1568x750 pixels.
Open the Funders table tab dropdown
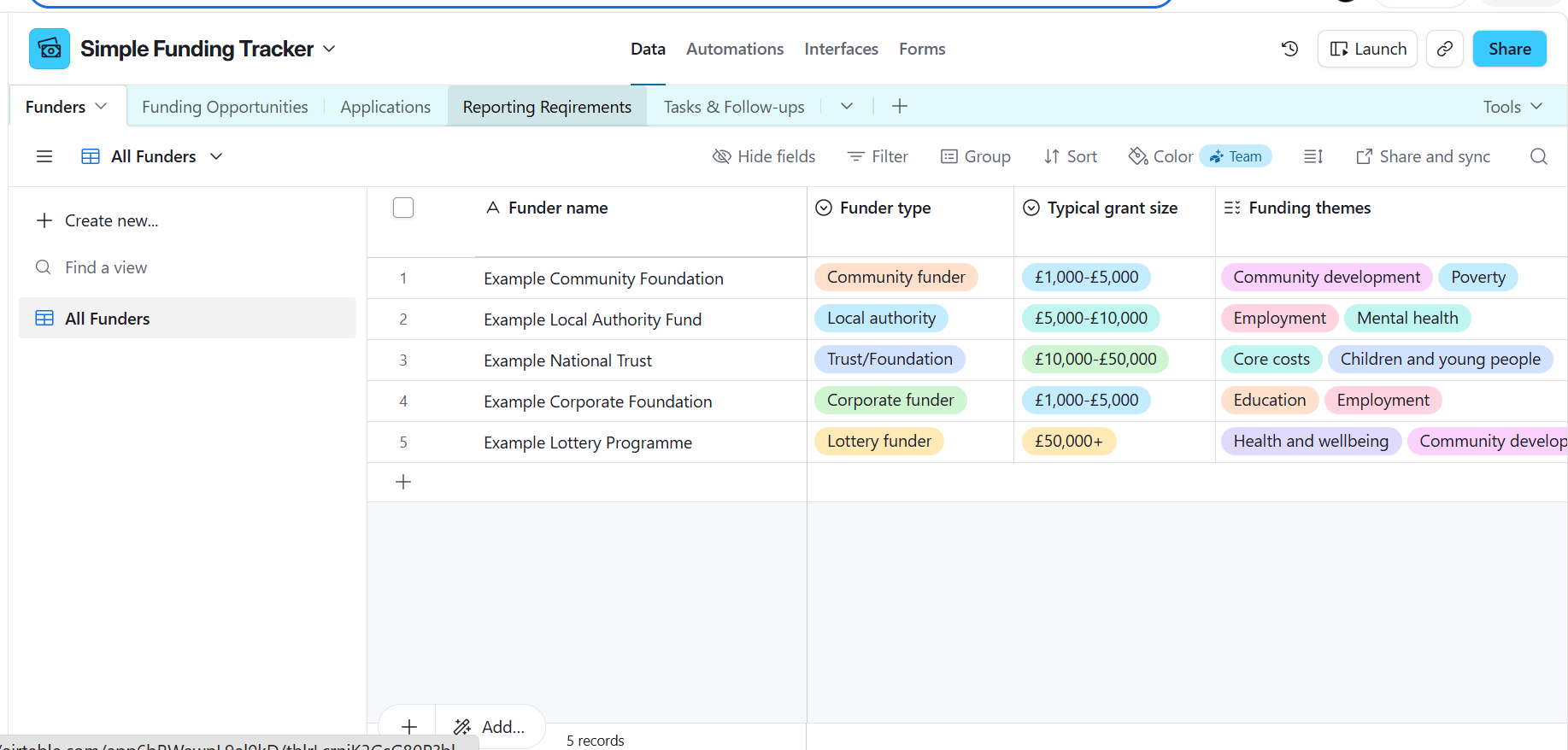tap(101, 106)
